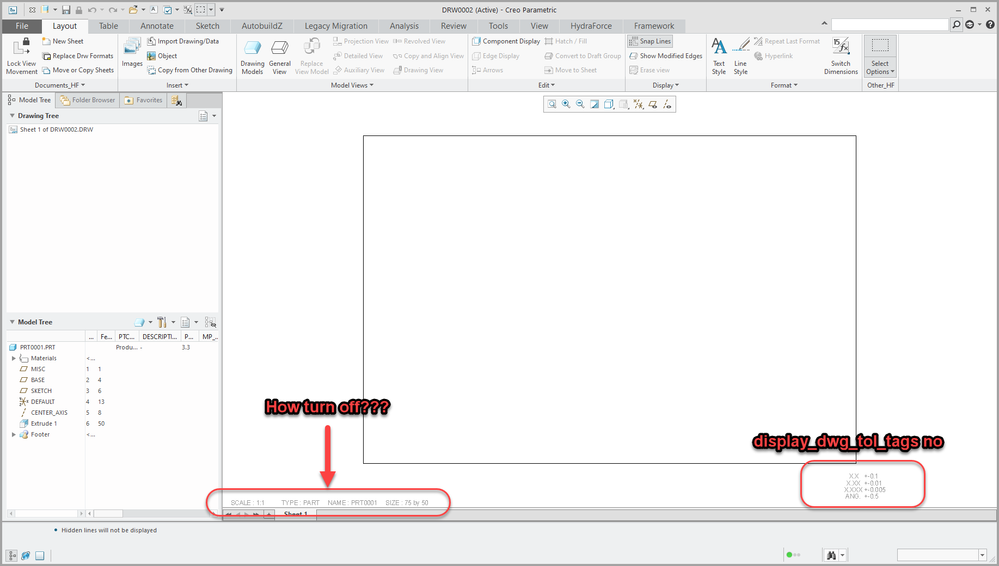Toggle the Snap Lines option
The height and width of the screenshot is (566, 999).
coord(650,41)
